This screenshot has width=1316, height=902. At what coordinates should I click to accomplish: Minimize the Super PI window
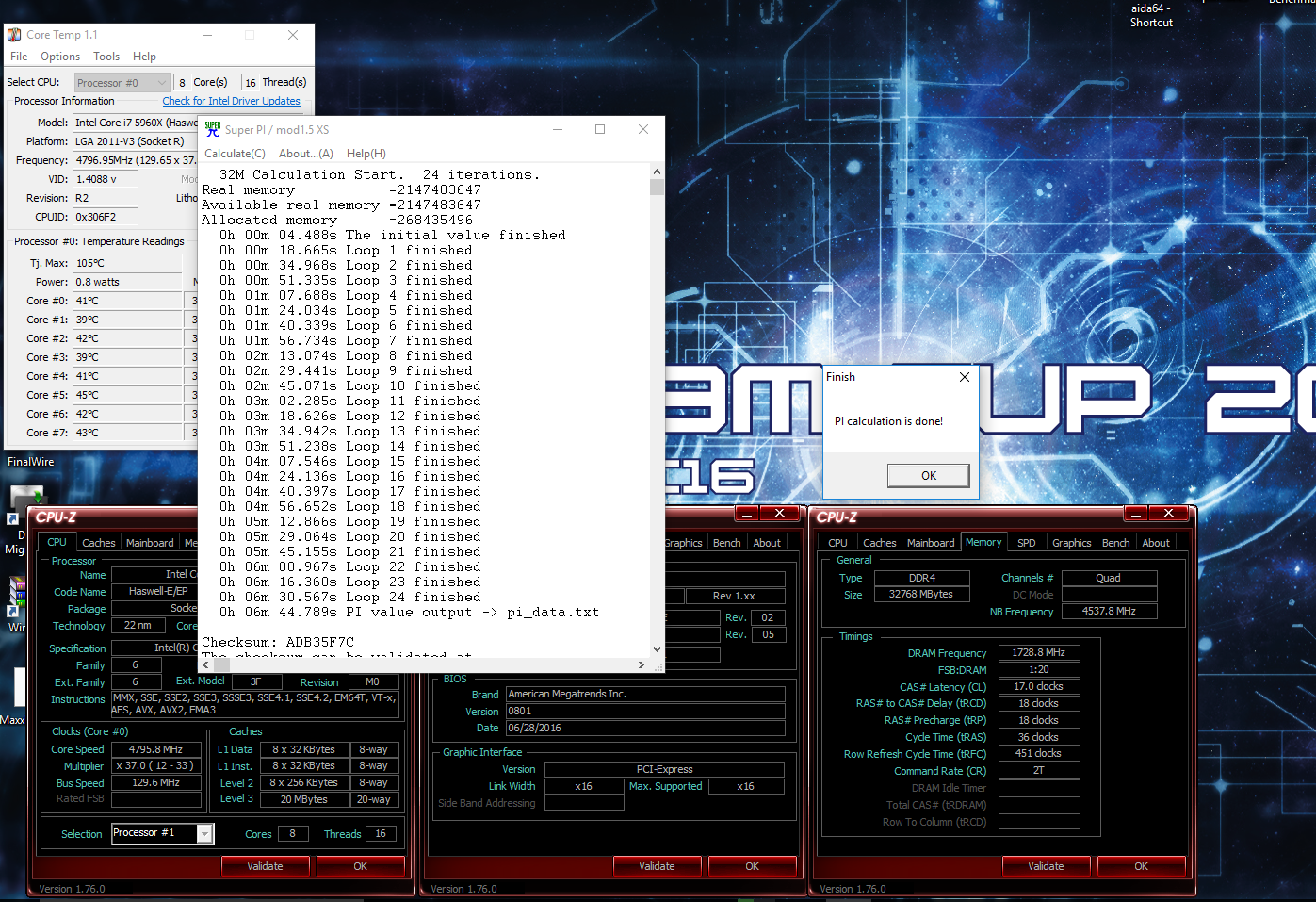coord(558,129)
